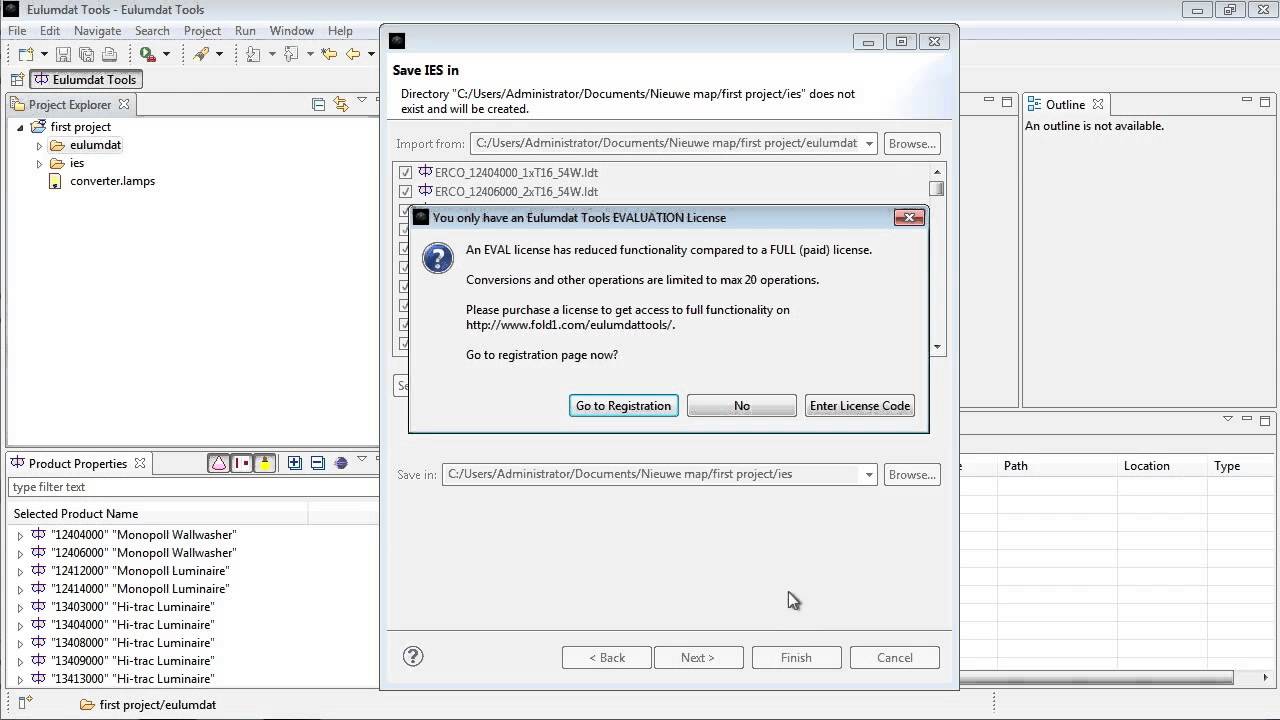Click the Path column header
Viewport: 1280px width, 720px height.
click(1055, 465)
